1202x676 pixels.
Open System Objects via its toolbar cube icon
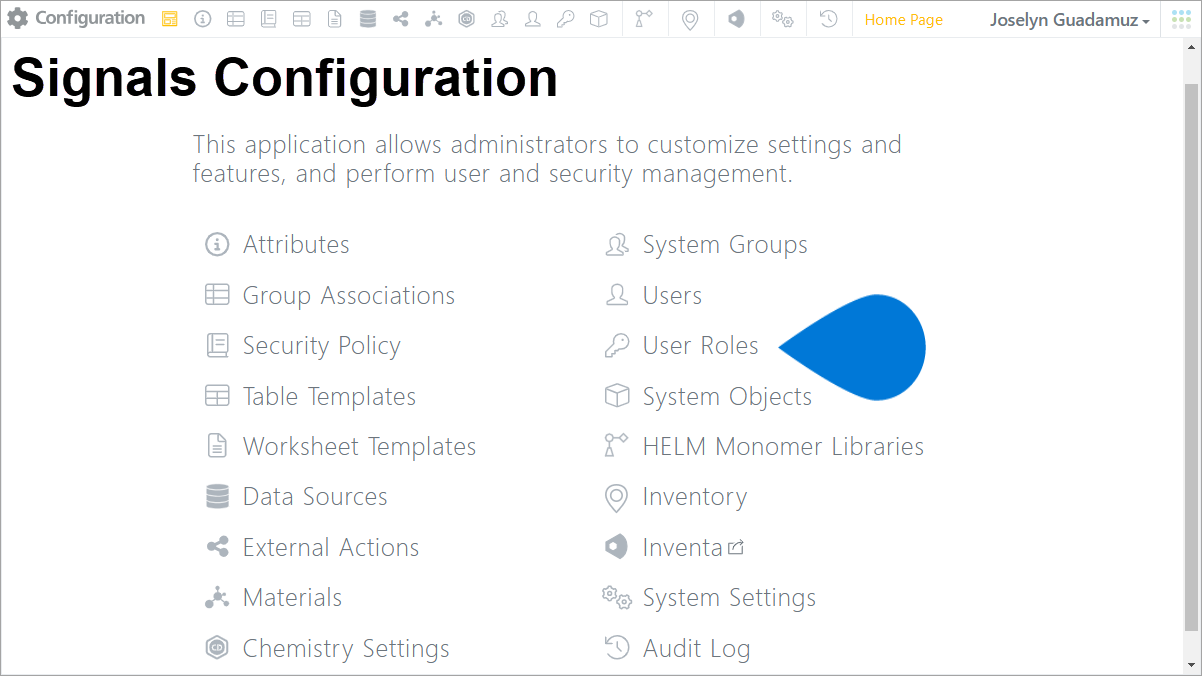click(x=599, y=19)
